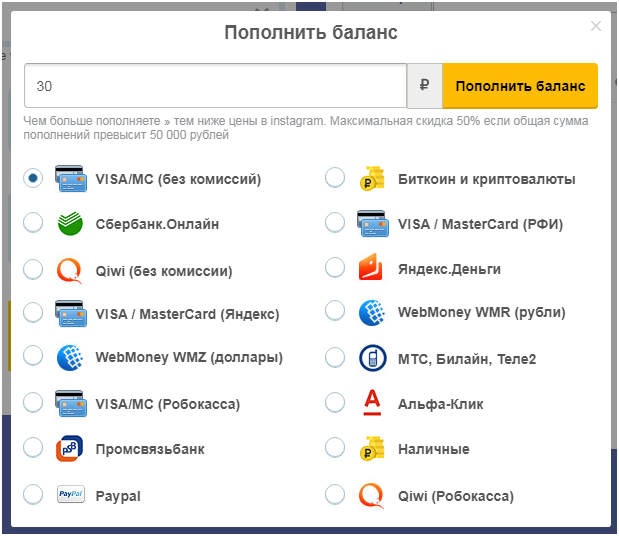Select the Paypal radio button
Viewport: 619px width, 536px height.
click(x=33, y=494)
